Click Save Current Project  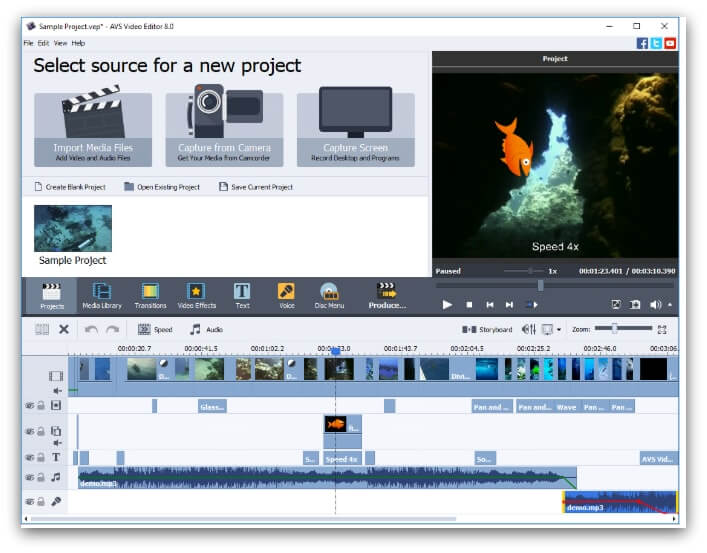click(x=256, y=187)
